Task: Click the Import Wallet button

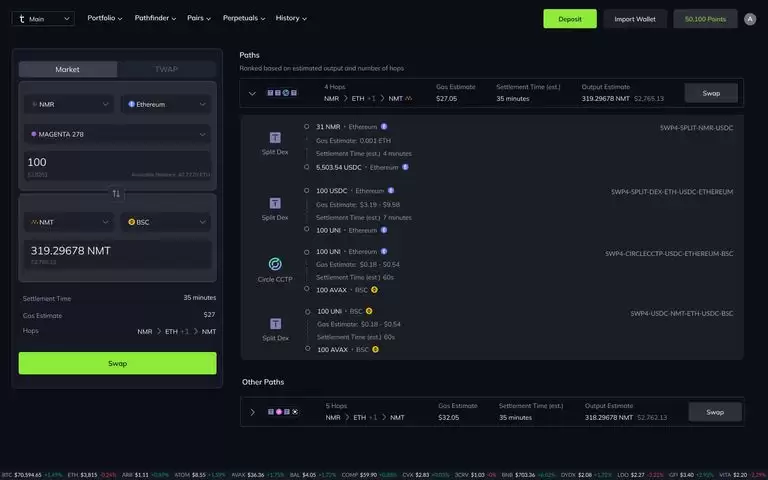Action: 635,19
